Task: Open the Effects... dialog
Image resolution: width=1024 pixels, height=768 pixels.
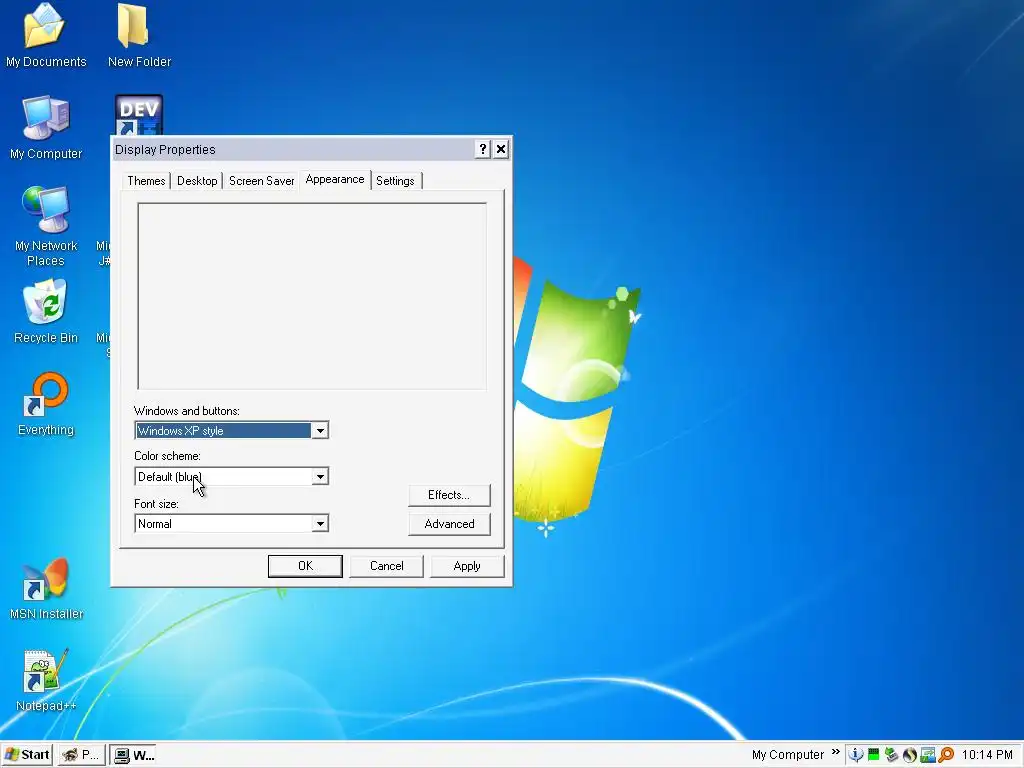Action: pyautogui.click(x=449, y=495)
